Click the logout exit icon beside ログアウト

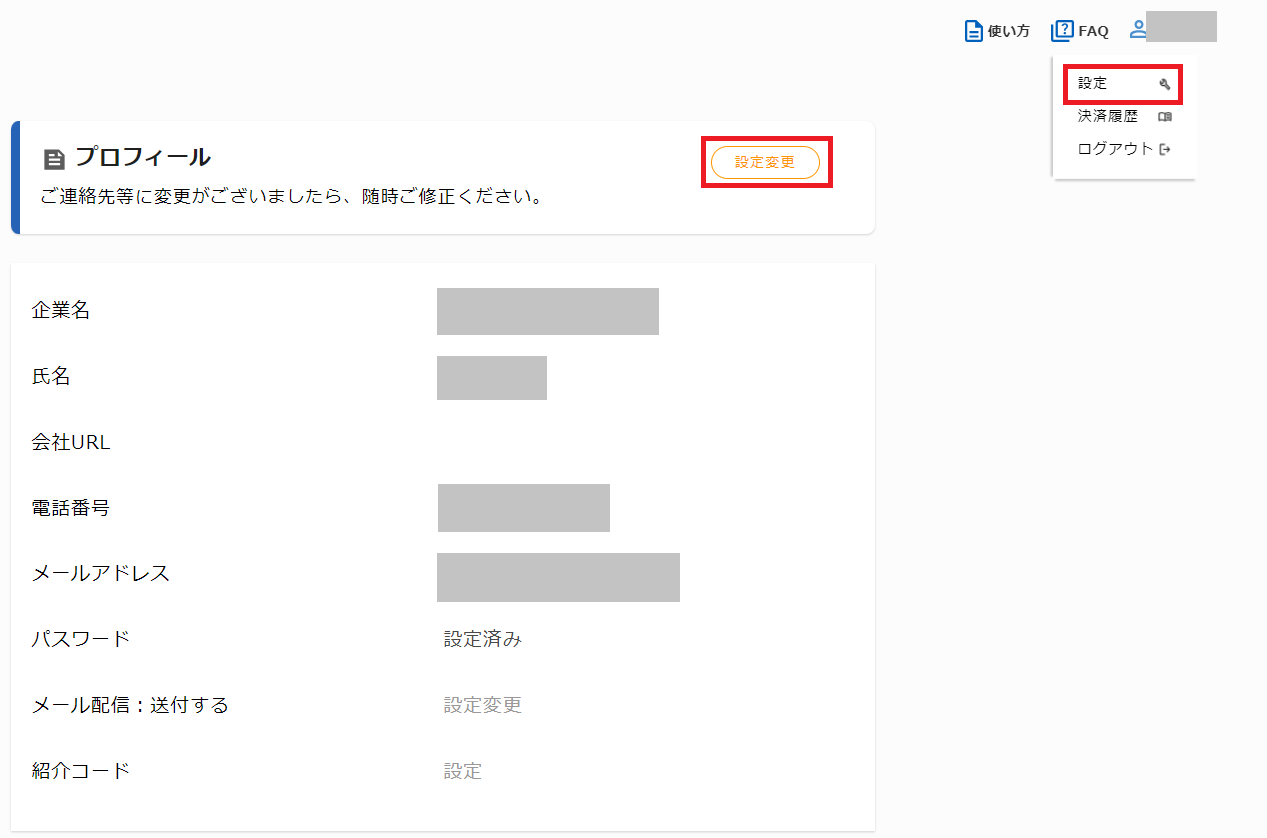coord(1163,148)
